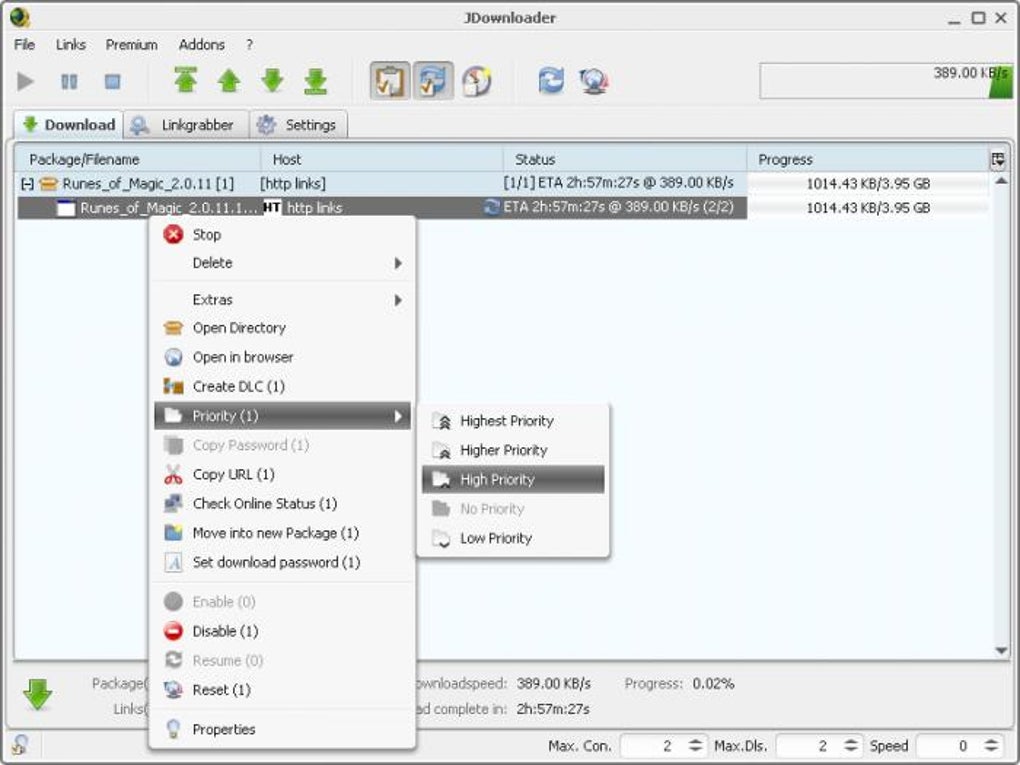Sort by Package/Filename column header
1020x765 pixels.
click(138, 159)
